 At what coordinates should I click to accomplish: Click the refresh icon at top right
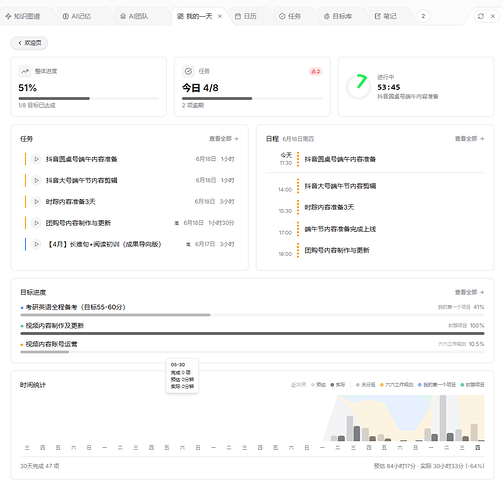tap(481, 16)
